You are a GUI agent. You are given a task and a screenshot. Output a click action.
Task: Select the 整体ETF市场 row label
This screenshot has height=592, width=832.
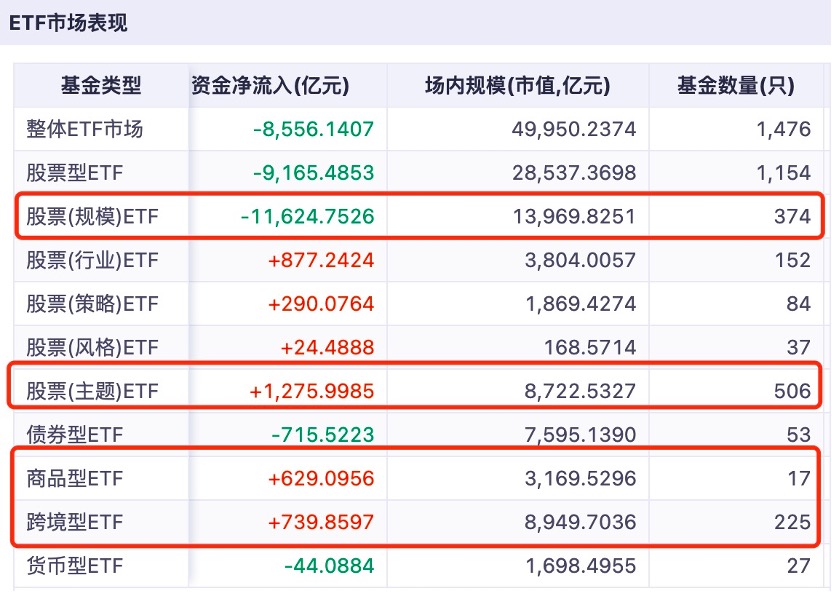[85, 129]
